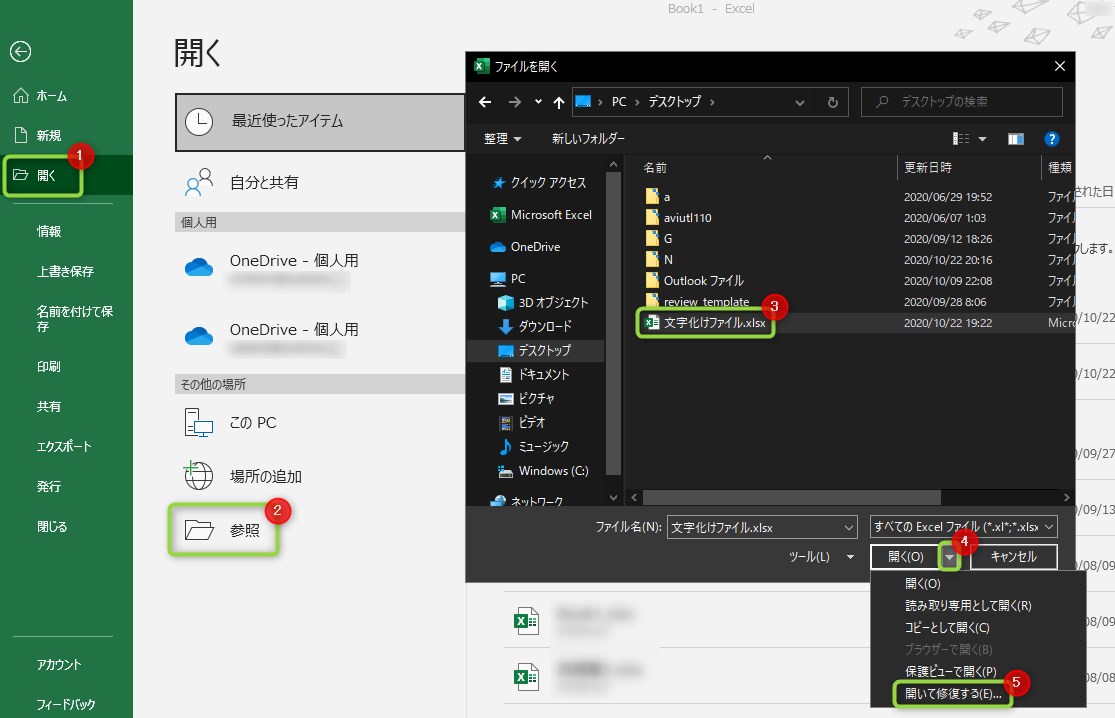Open アカウント in the Excel sidebar

click(x=59, y=664)
